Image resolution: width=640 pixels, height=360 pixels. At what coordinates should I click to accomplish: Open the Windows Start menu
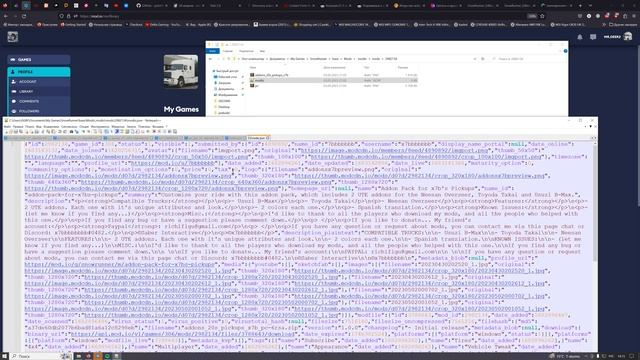[4, 356]
